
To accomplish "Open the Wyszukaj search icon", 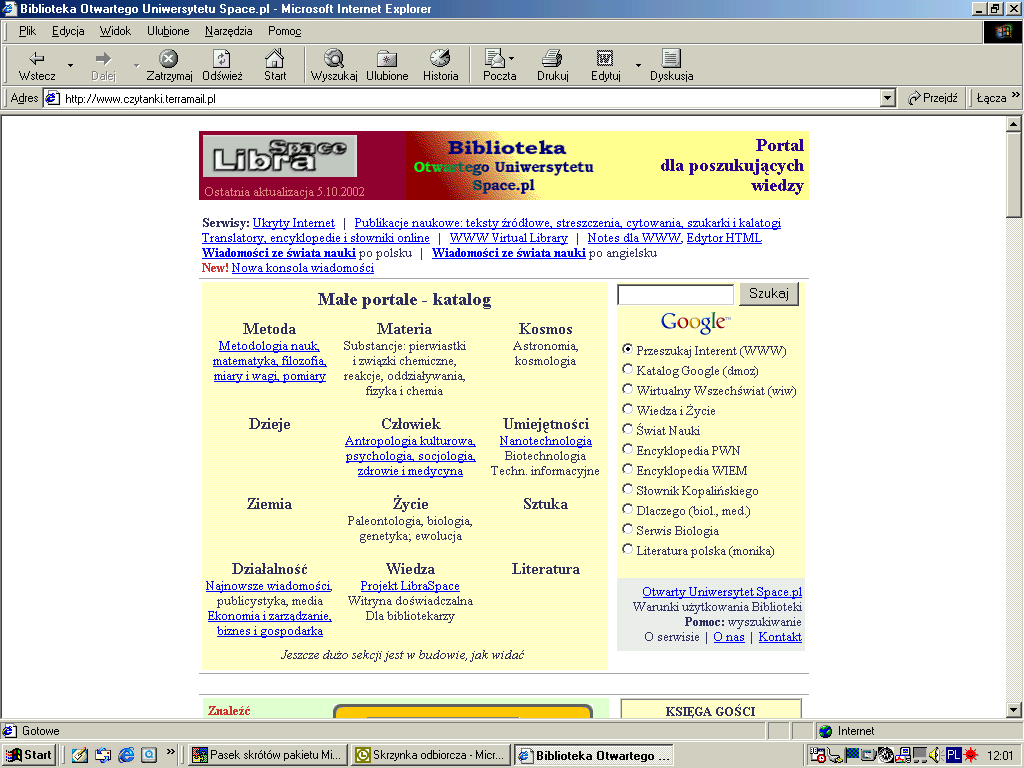I will click(x=334, y=59).
